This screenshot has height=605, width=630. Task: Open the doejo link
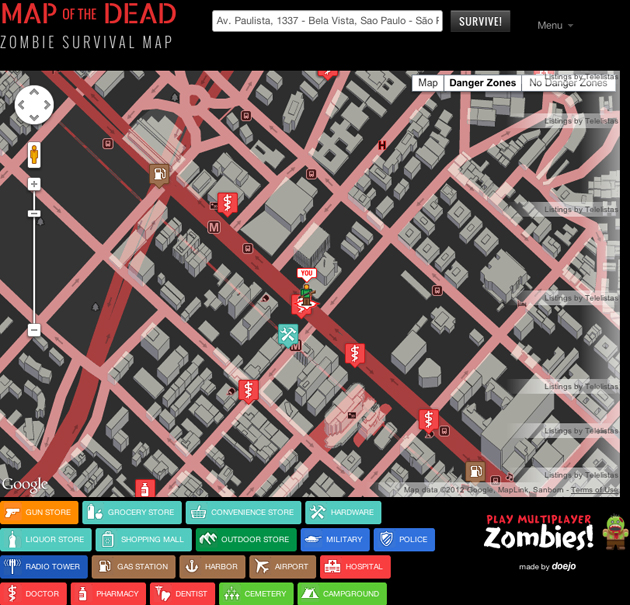pos(563,566)
